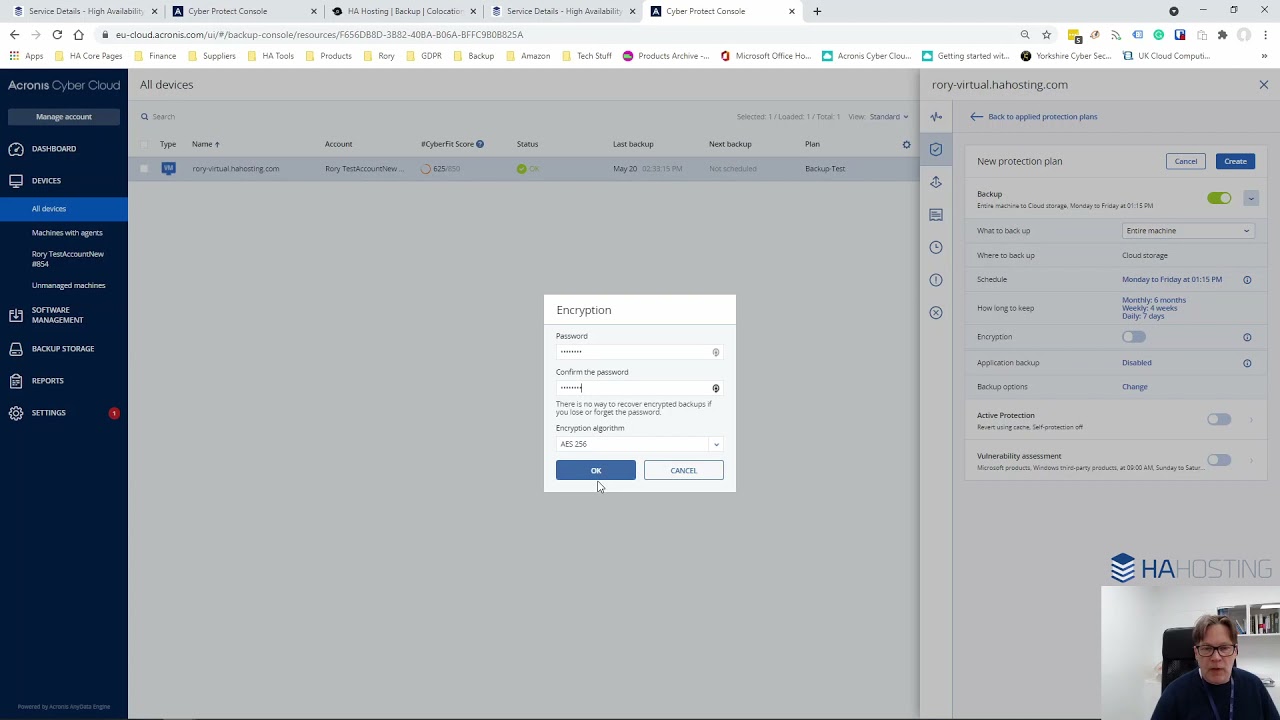Tick the select-all checkbox in table header
Viewport: 1280px width, 720px height.
(144, 144)
